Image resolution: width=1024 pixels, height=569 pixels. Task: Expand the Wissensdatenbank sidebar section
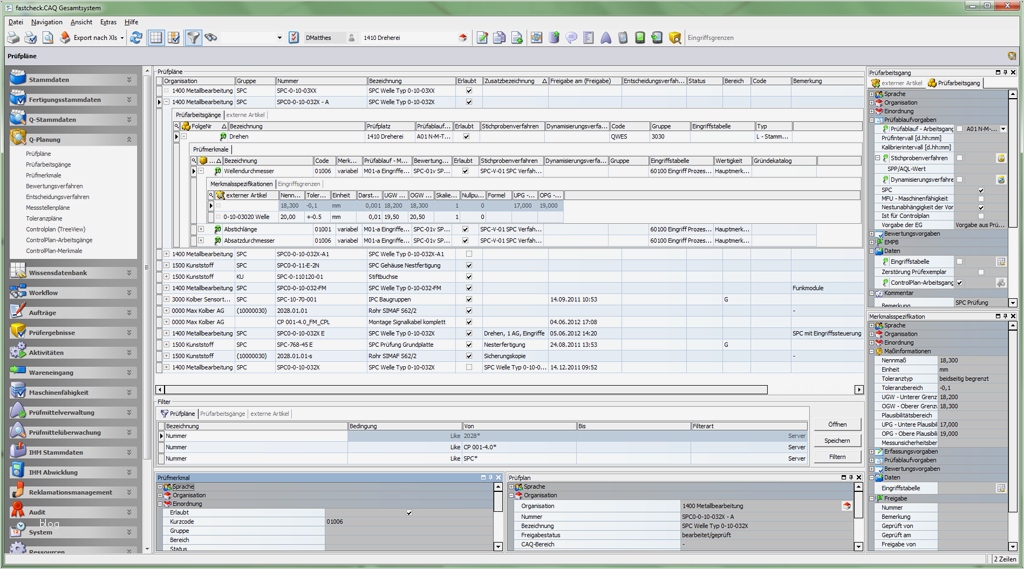(128, 272)
